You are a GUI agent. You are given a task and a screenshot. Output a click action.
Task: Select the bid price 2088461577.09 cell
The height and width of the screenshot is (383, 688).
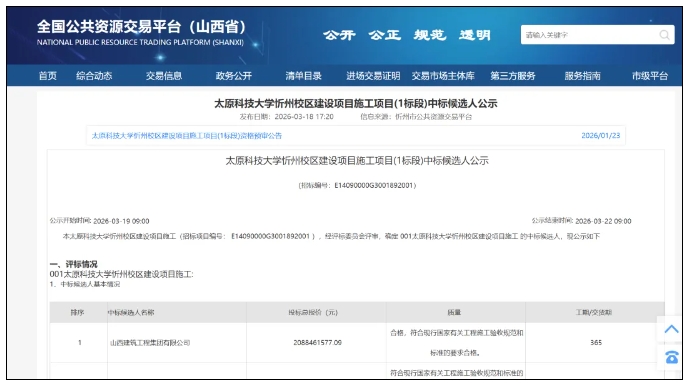click(x=317, y=343)
